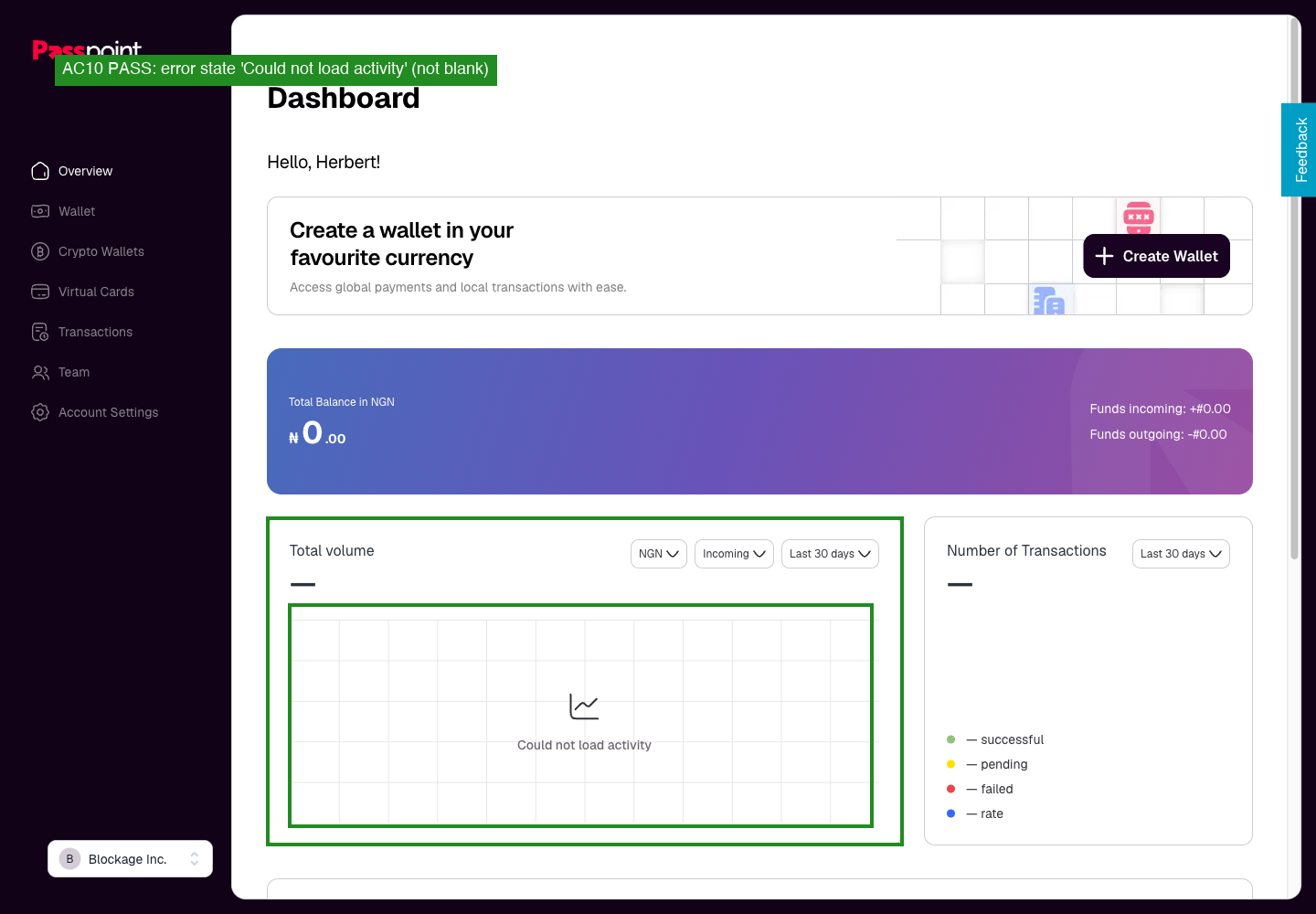Viewport: 1316px width, 914px height.
Task: Click the rate legend blue dot
Action: 951,813
